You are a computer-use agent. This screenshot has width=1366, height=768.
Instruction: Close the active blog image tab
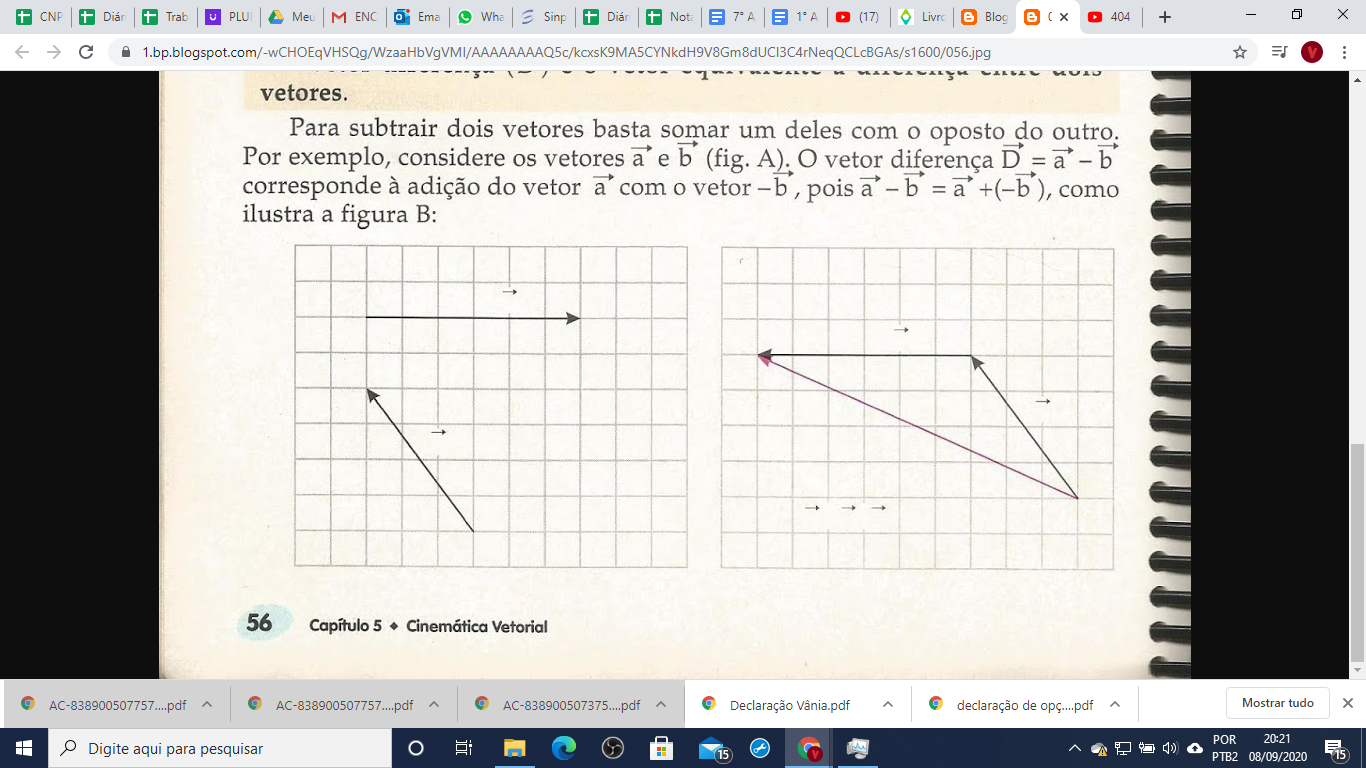click(1065, 17)
